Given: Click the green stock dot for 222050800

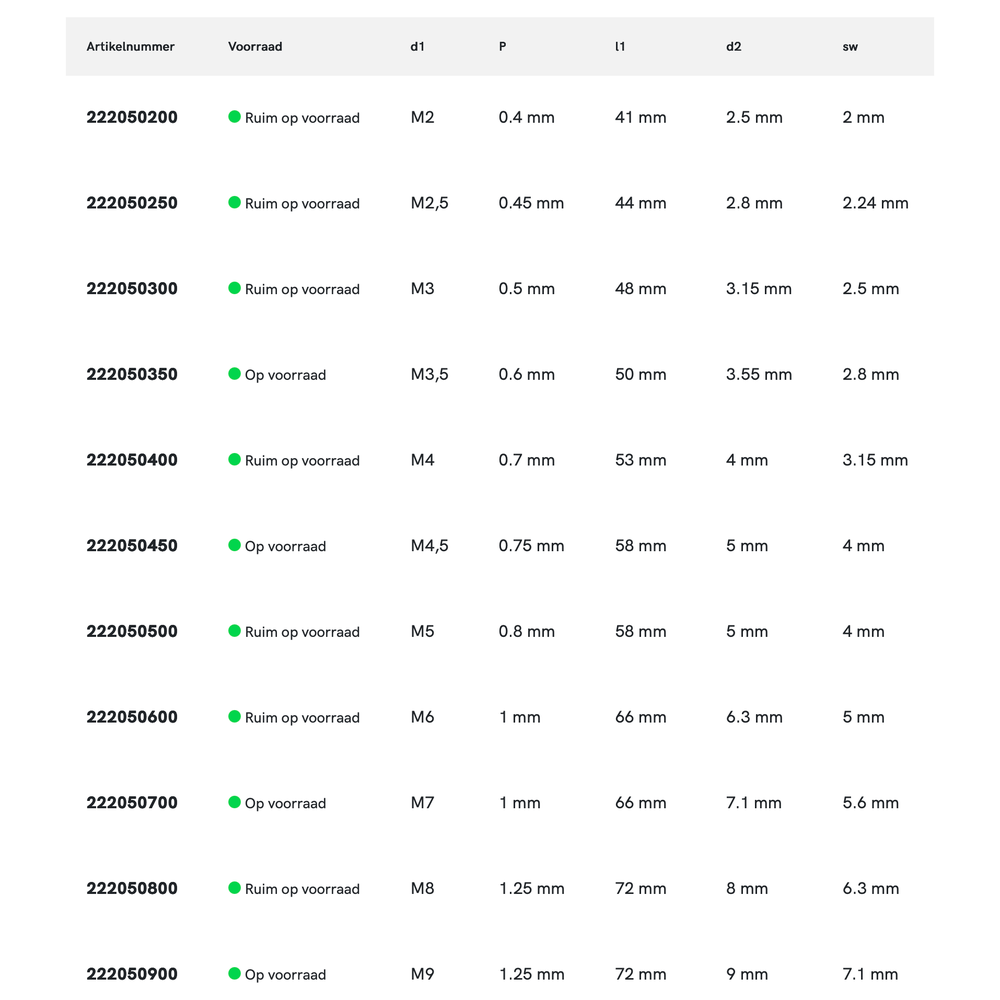Looking at the screenshot, I should point(235,888).
